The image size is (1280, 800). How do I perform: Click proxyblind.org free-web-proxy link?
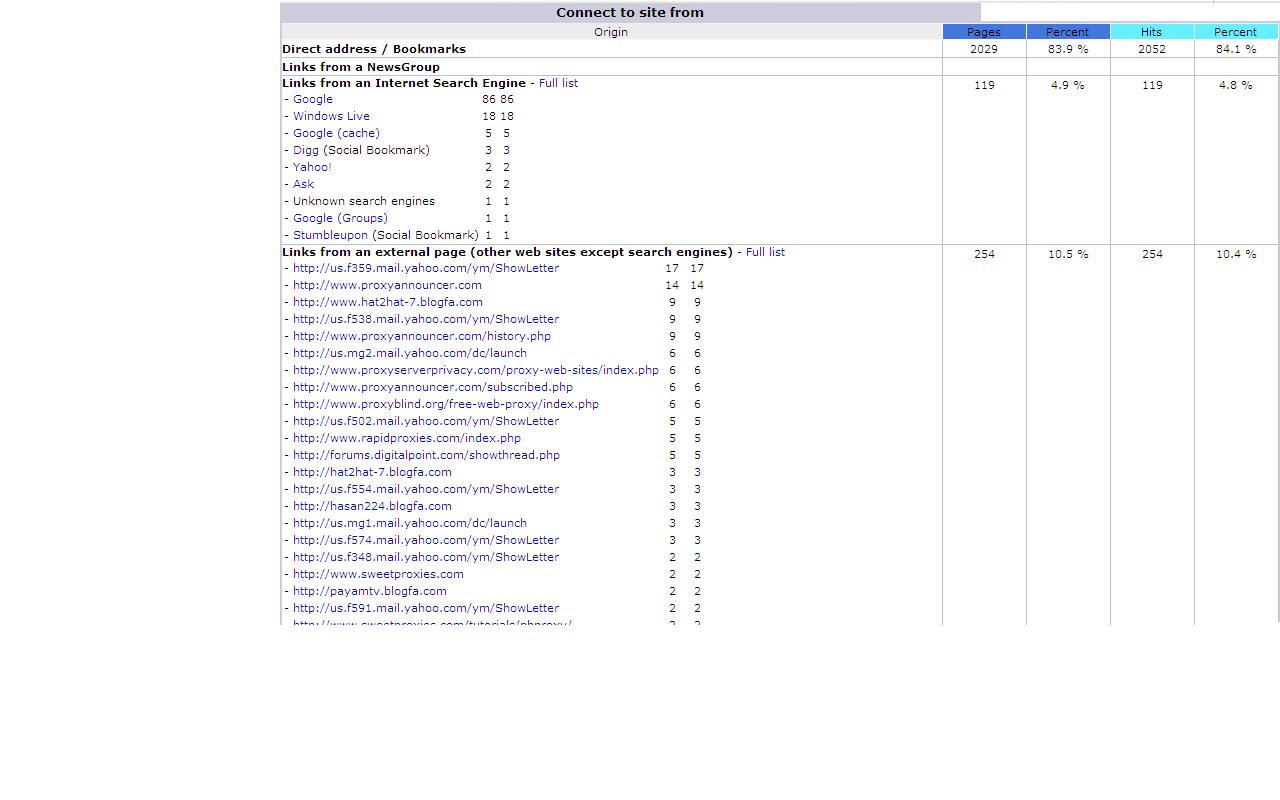point(446,404)
